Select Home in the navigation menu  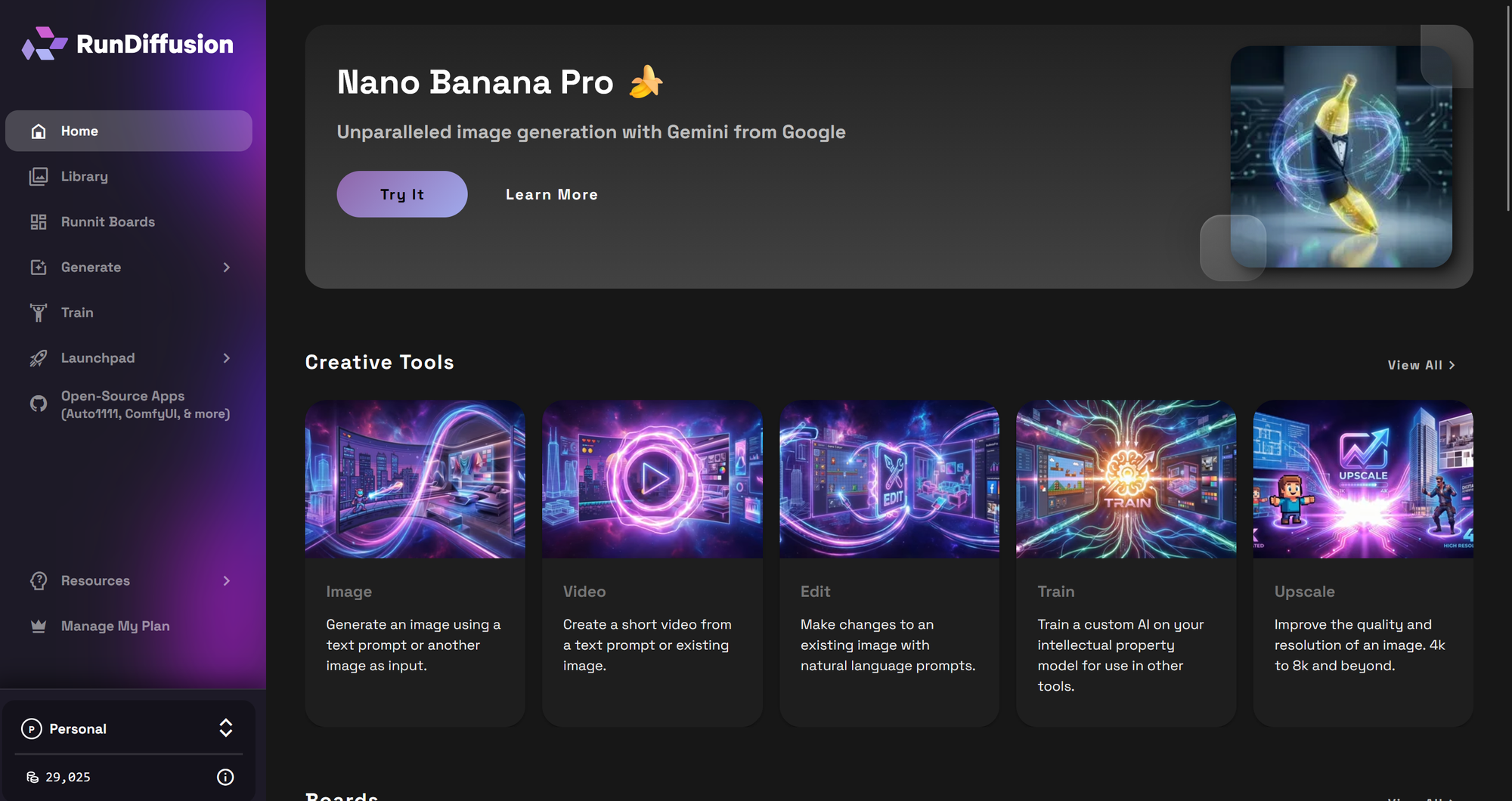point(79,131)
